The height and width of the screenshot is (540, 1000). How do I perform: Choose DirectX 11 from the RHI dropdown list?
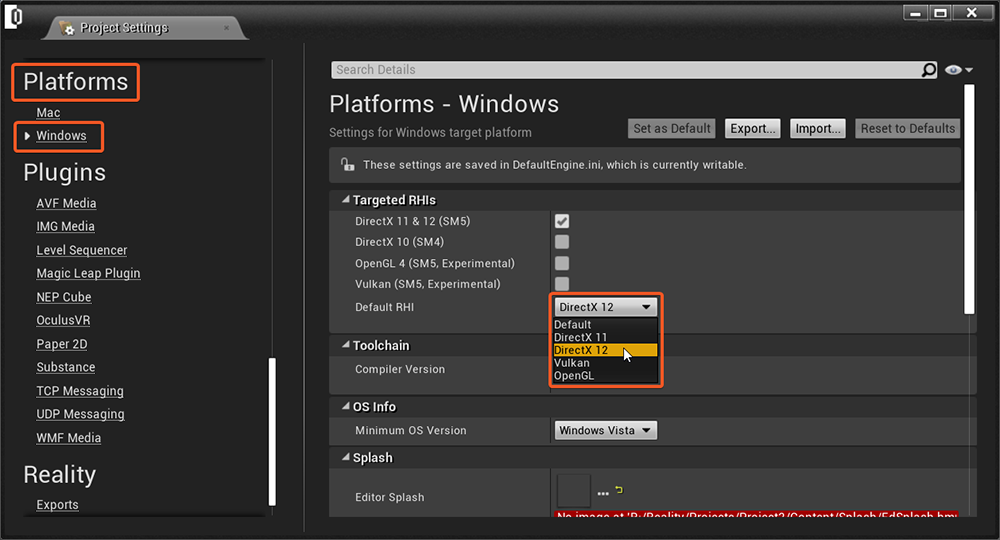pos(581,338)
